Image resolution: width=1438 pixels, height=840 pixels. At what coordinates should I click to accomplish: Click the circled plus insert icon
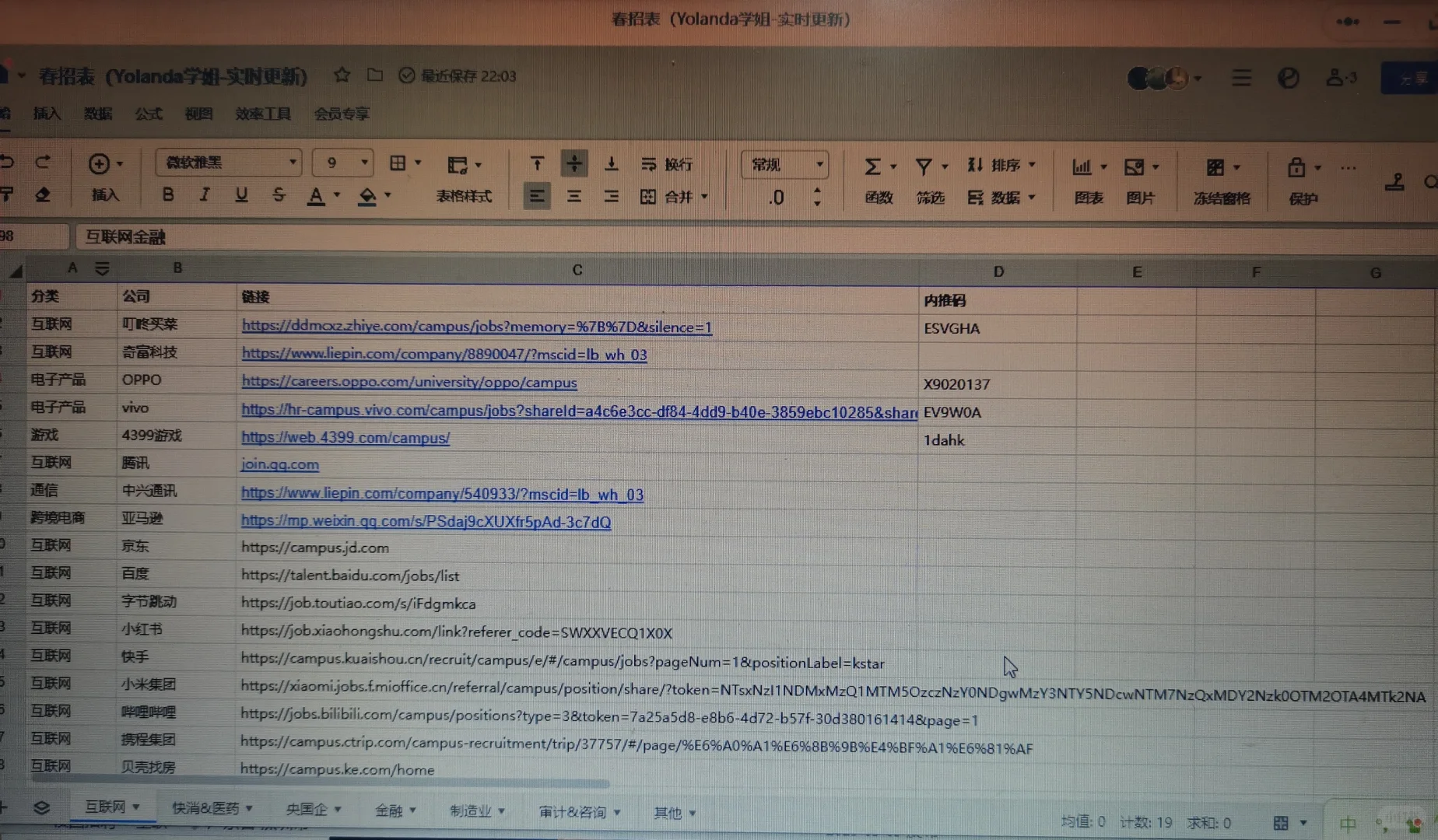pos(99,163)
